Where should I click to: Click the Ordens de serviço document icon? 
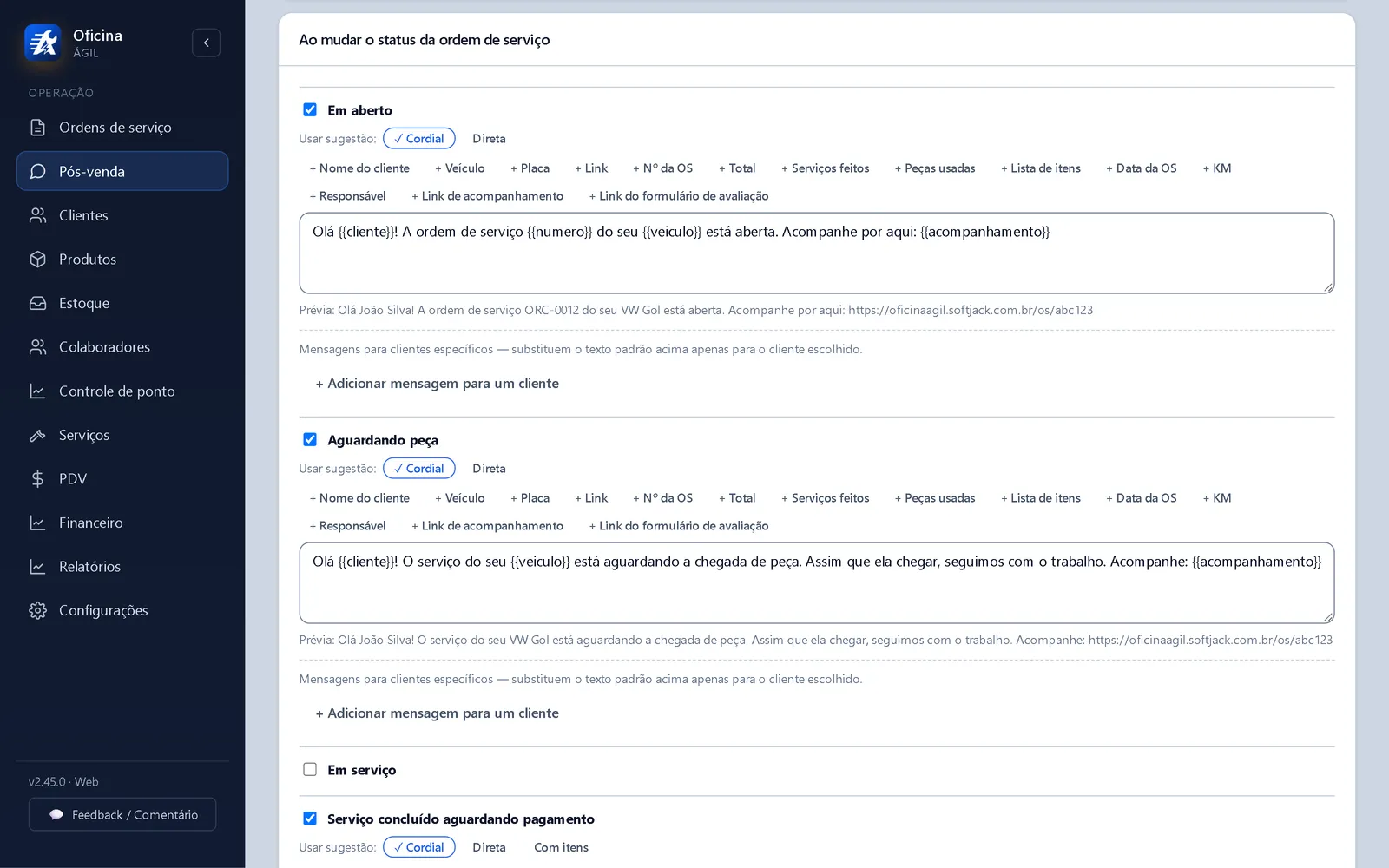tap(37, 128)
